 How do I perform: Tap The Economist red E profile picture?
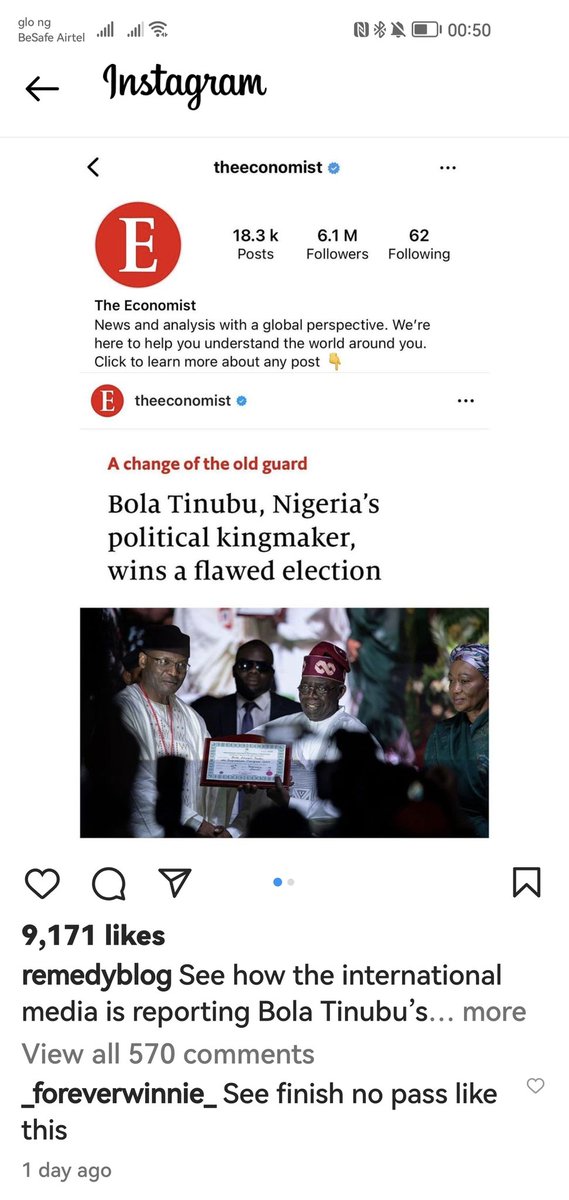point(137,245)
